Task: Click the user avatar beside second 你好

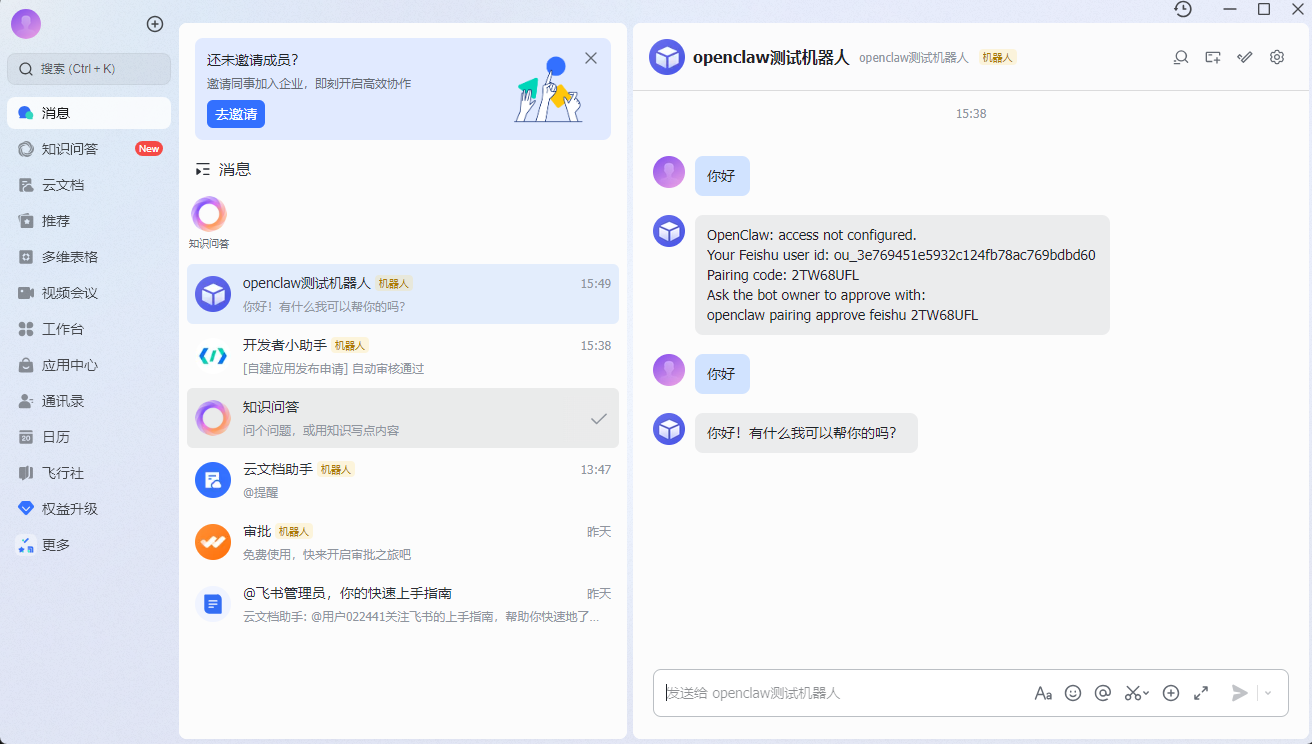Action: (x=669, y=370)
